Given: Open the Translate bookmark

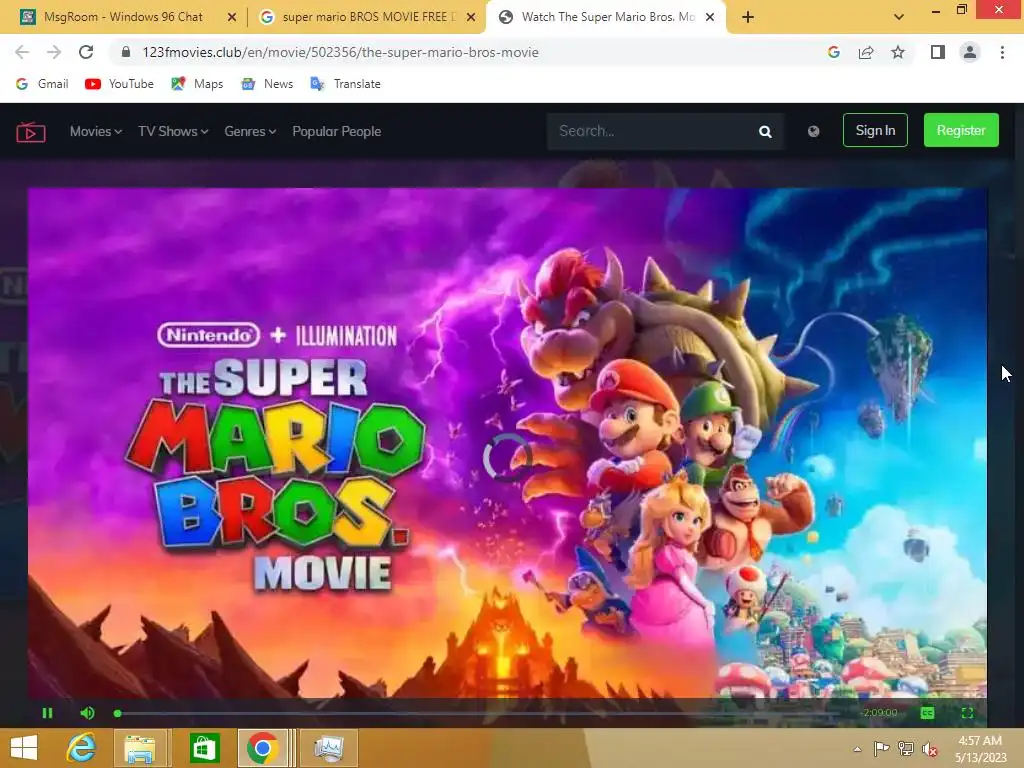Looking at the screenshot, I should coord(345,84).
